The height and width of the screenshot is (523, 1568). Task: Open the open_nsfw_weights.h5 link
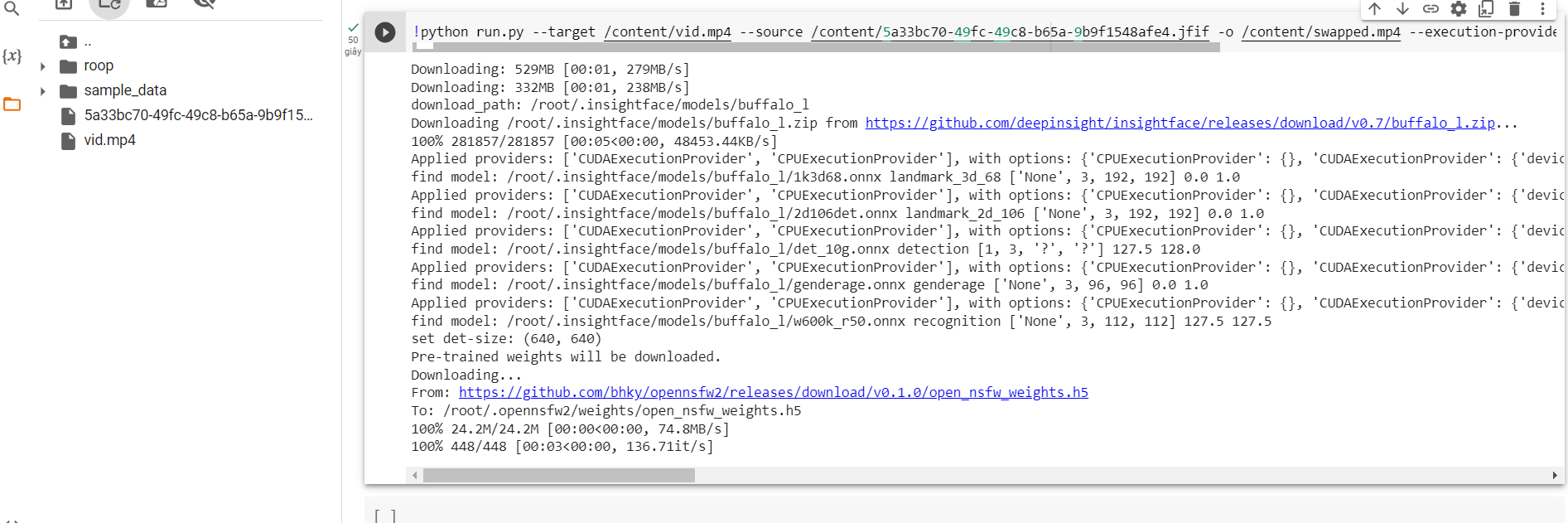[x=773, y=393]
